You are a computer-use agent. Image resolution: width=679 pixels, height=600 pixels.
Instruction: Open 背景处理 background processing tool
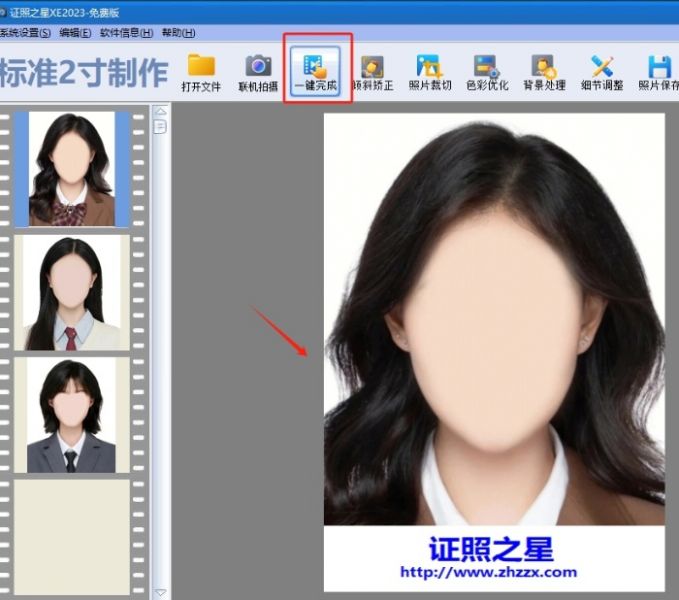point(544,73)
